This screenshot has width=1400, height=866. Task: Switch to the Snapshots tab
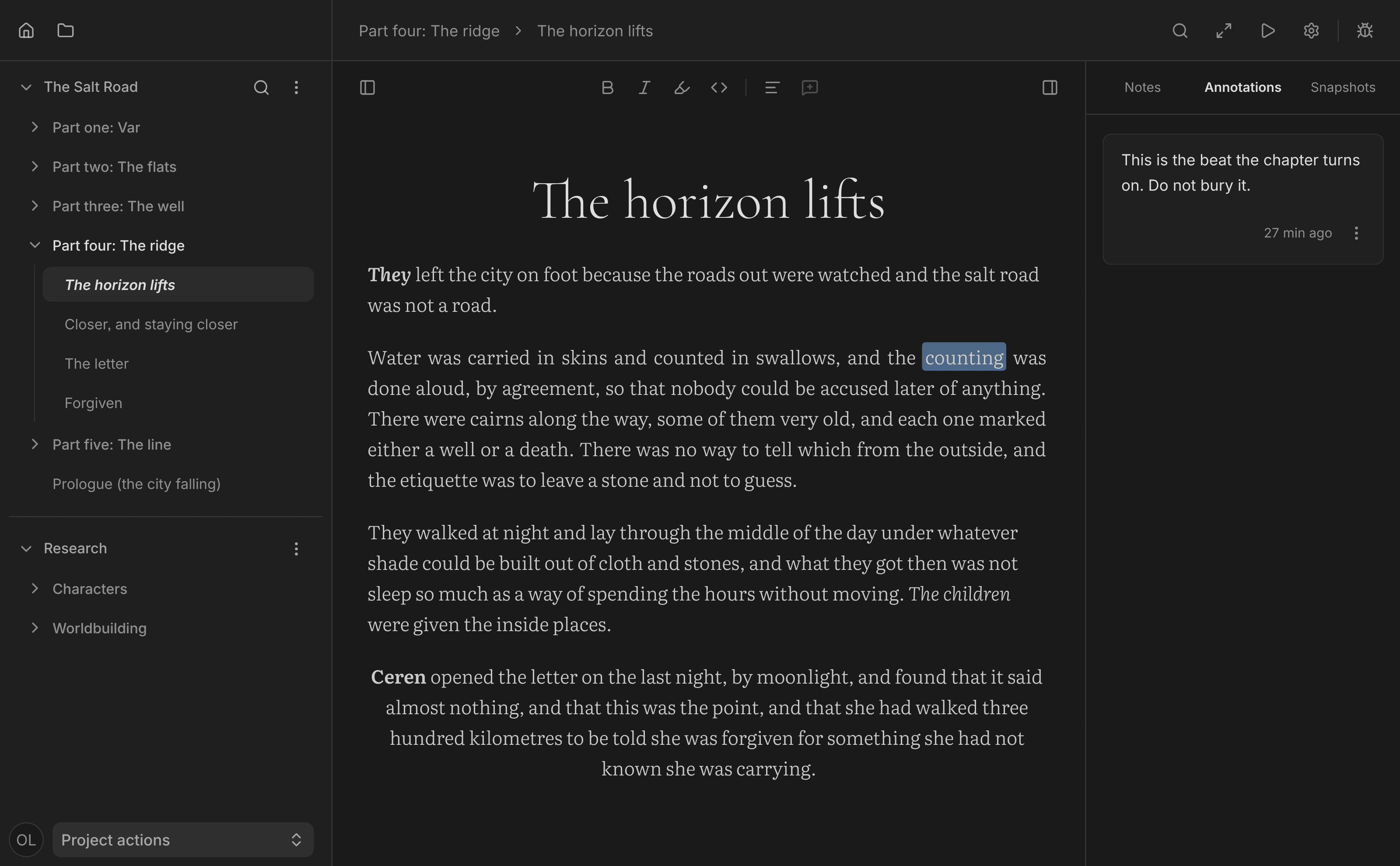pyautogui.click(x=1343, y=87)
